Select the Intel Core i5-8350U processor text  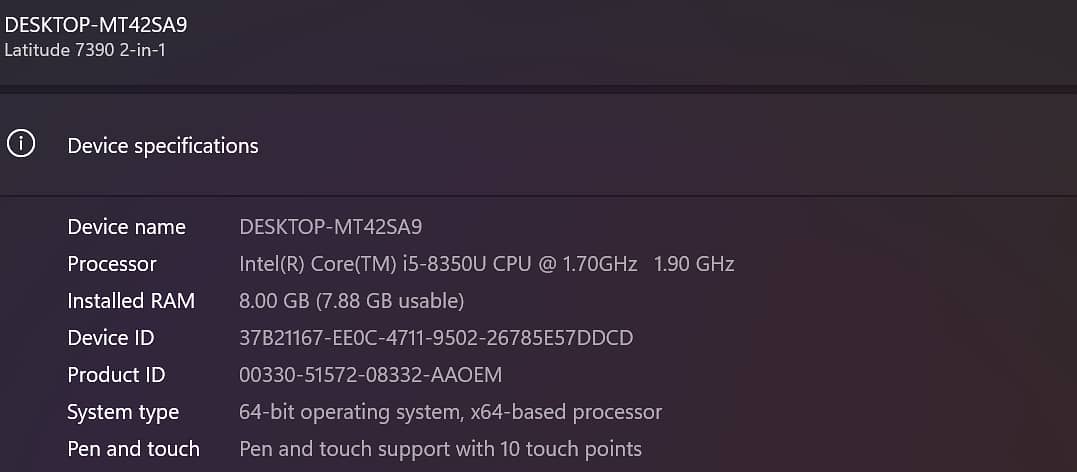437,264
